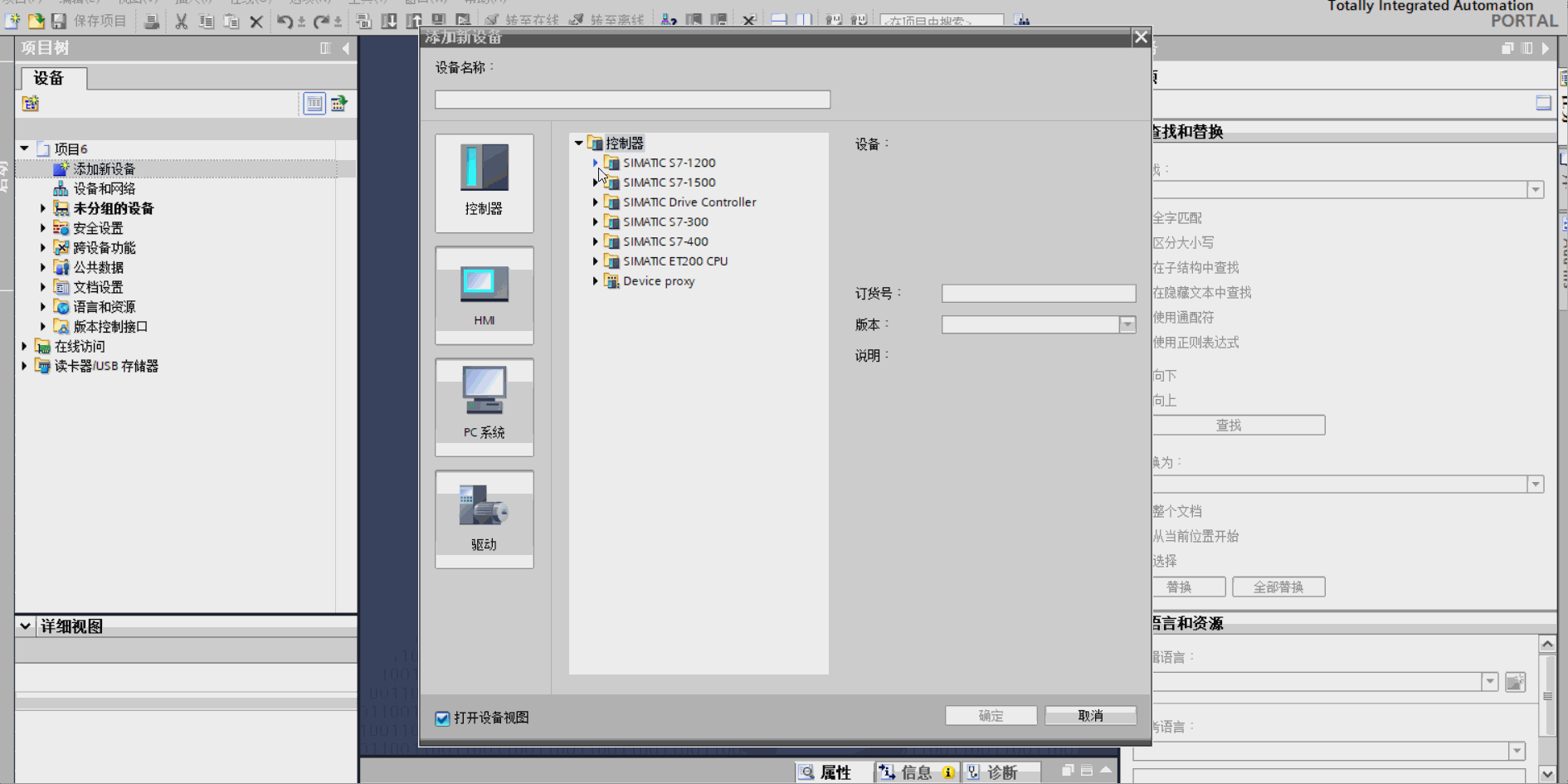Expand the SIMATIC S7-1200 folder
Image resolution: width=1568 pixels, height=784 pixels.
pyautogui.click(x=596, y=163)
